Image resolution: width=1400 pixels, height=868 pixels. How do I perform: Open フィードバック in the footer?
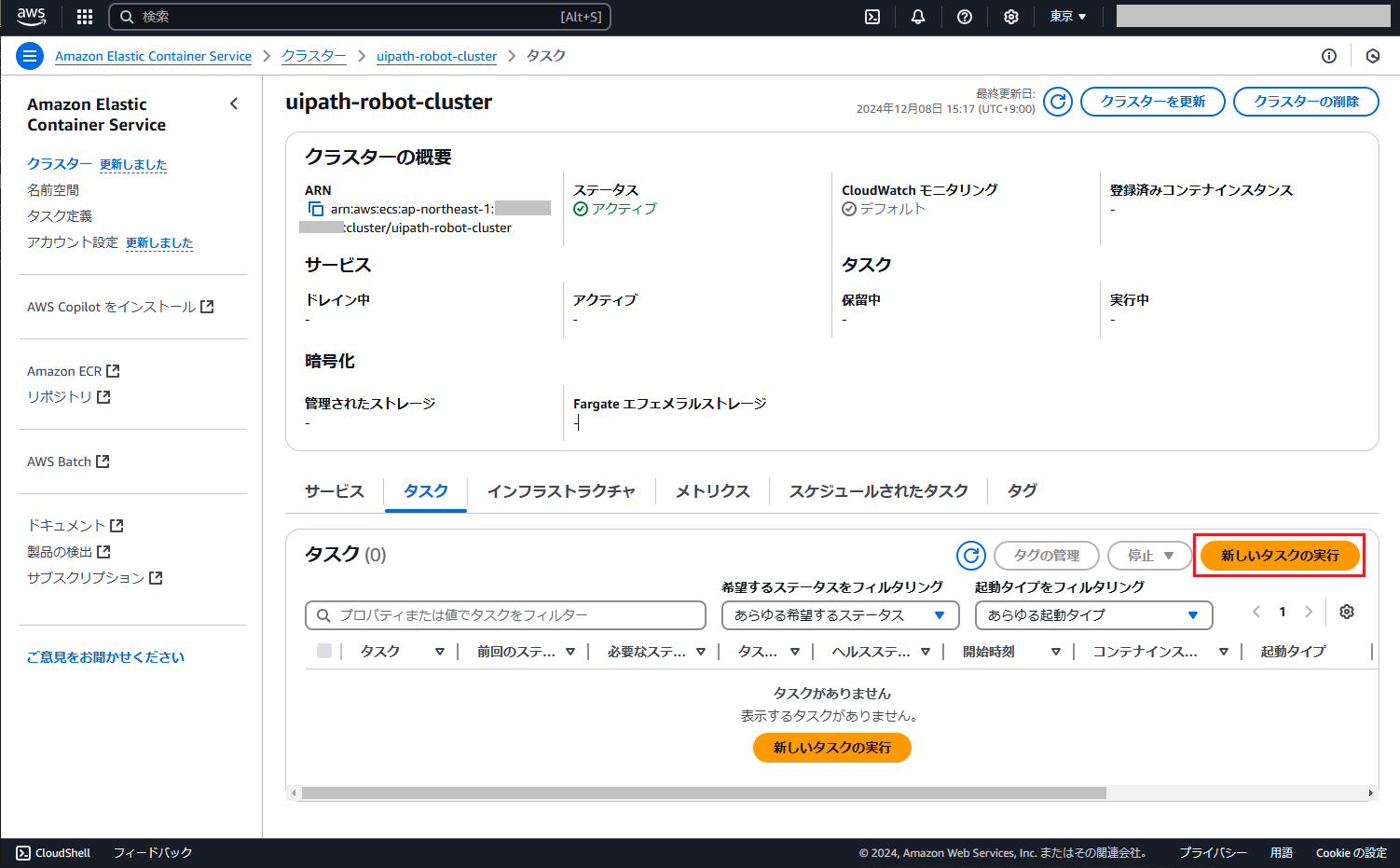[153, 853]
